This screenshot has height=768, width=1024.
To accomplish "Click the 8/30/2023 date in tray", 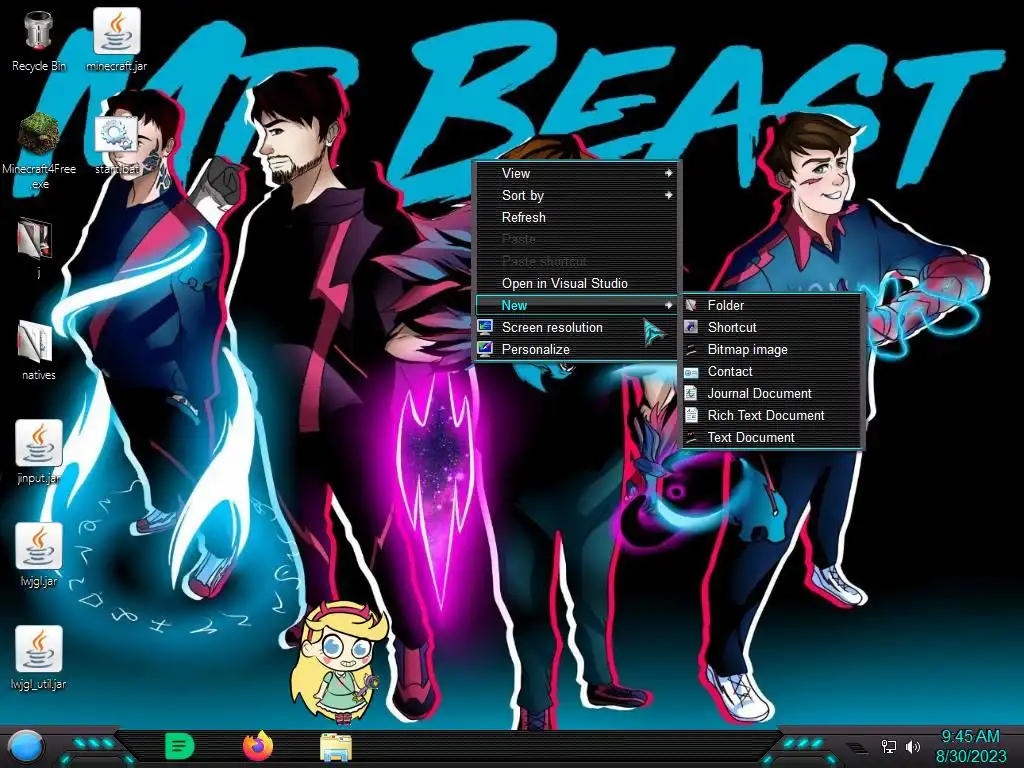I will pyautogui.click(x=971, y=756).
